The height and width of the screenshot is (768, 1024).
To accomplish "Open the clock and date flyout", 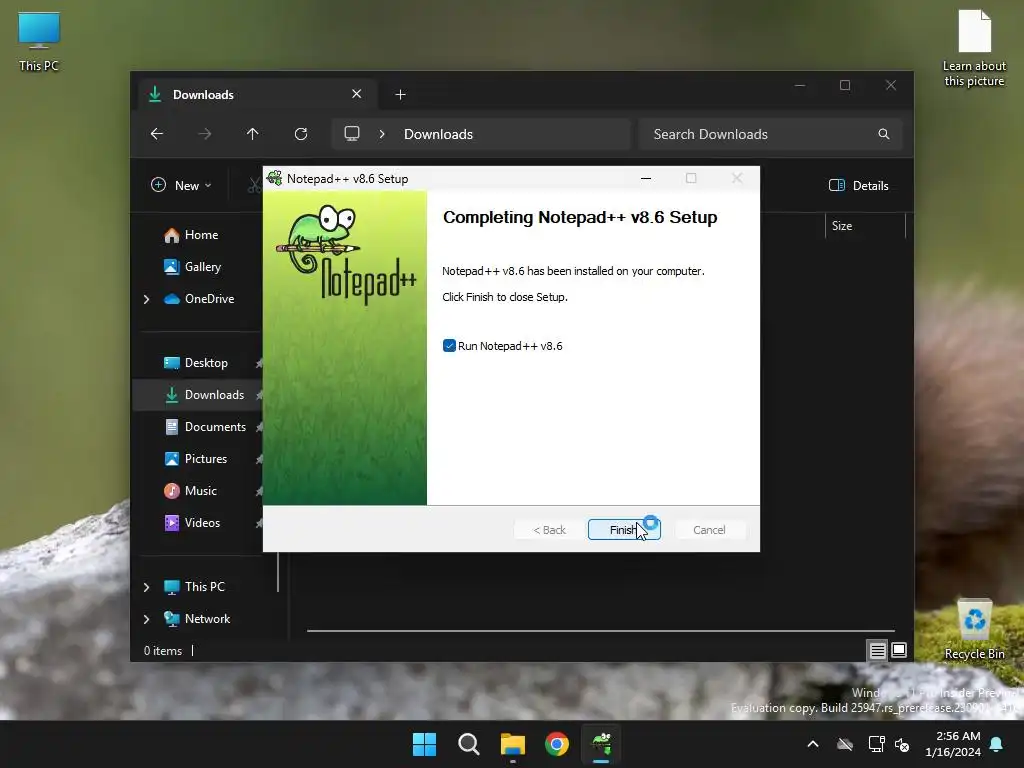I will coord(953,744).
